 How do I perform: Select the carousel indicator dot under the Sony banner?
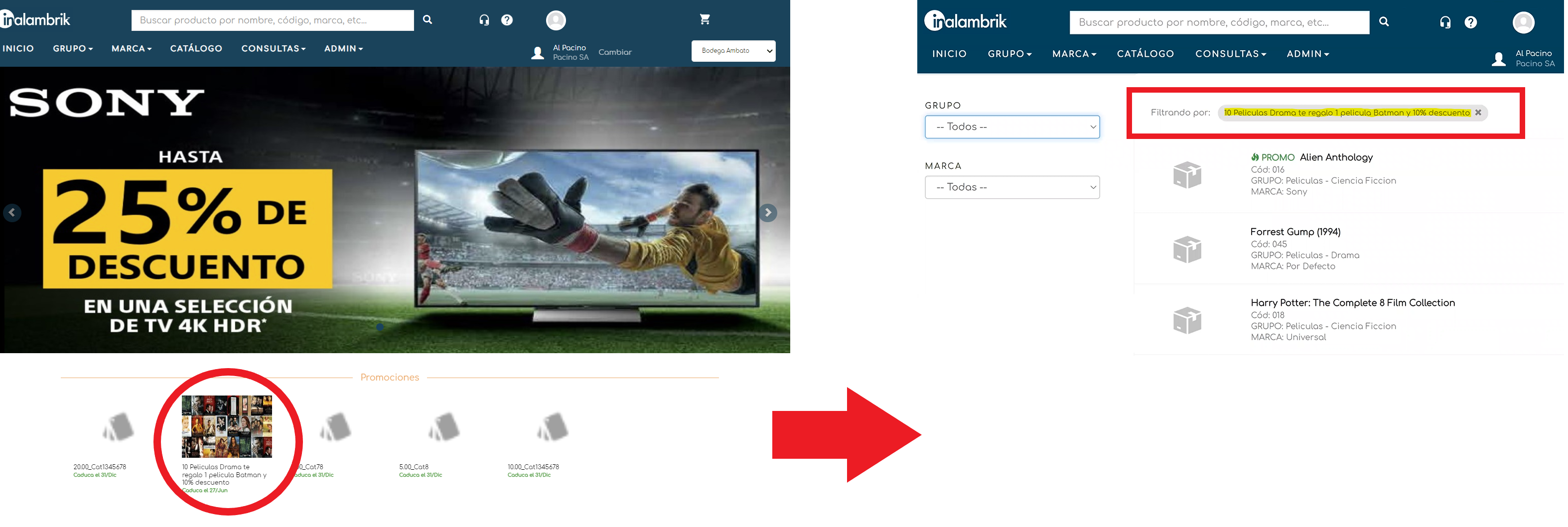(x=380, y=327)
